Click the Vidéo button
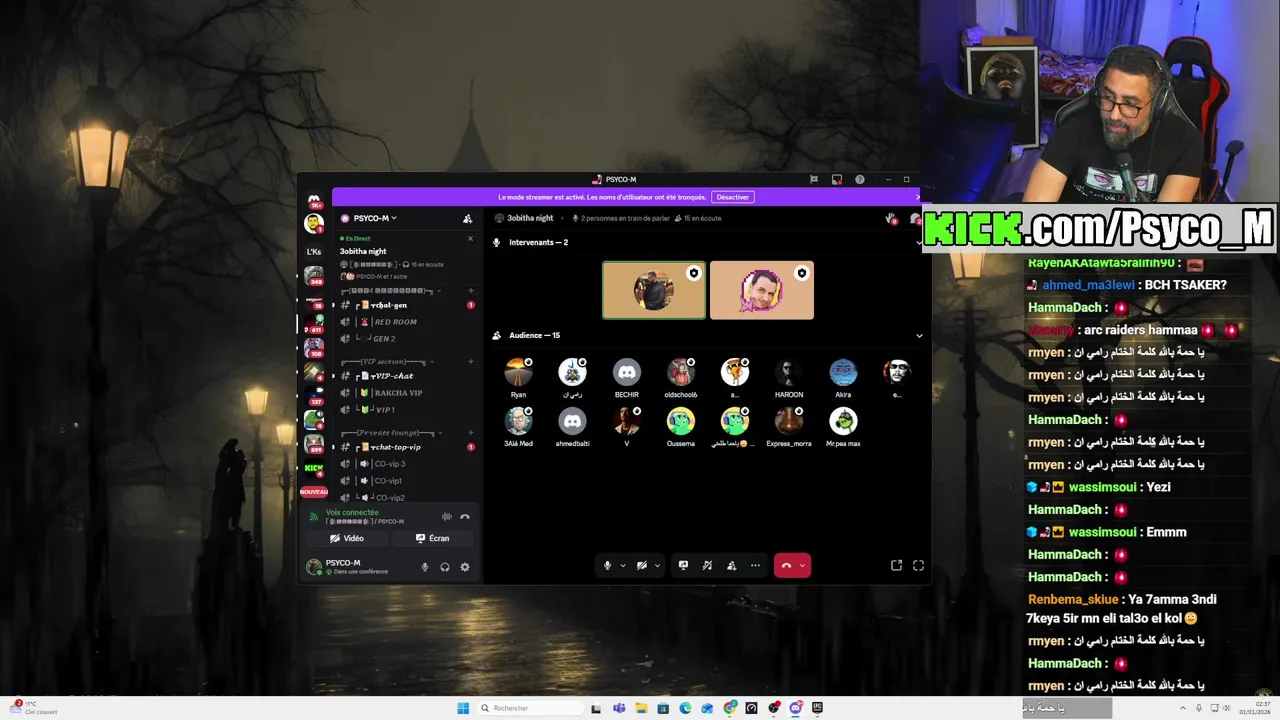The width and height of the screenshot is (1280, 720). tap(347, 538)
